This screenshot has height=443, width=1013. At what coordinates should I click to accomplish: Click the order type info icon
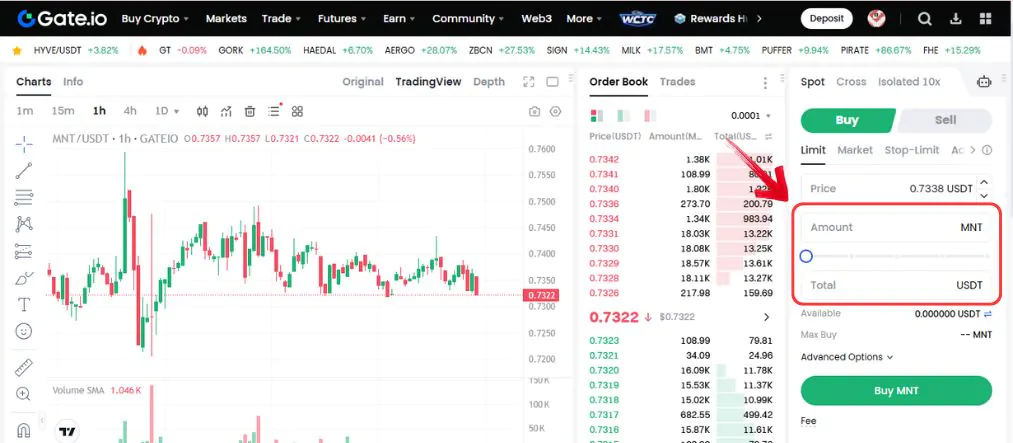(987, 150)
